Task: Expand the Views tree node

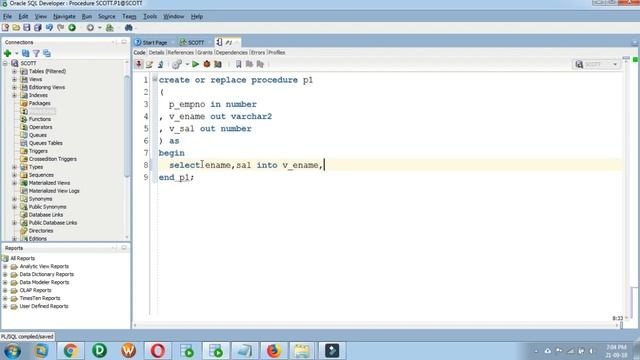Action: click(14, 79)
